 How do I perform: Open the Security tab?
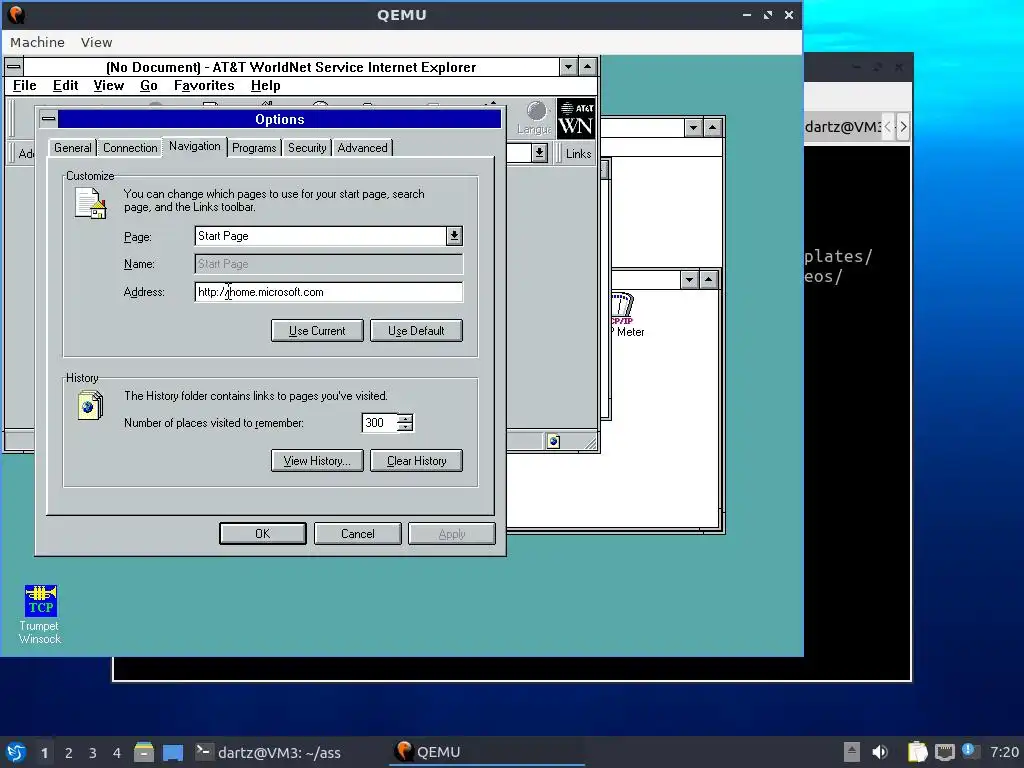(307, 148)
